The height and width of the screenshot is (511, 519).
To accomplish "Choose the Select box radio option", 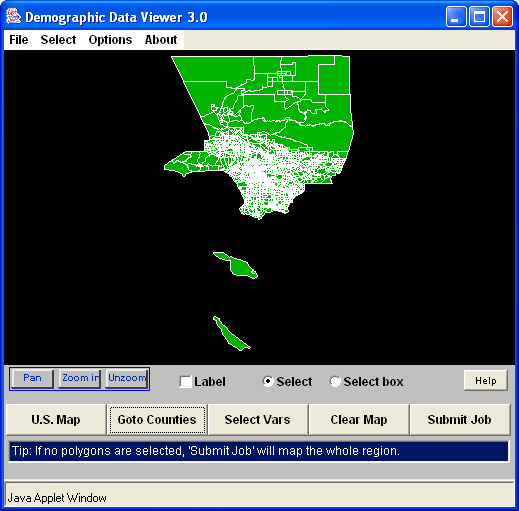I will click(x=335, y=381).
